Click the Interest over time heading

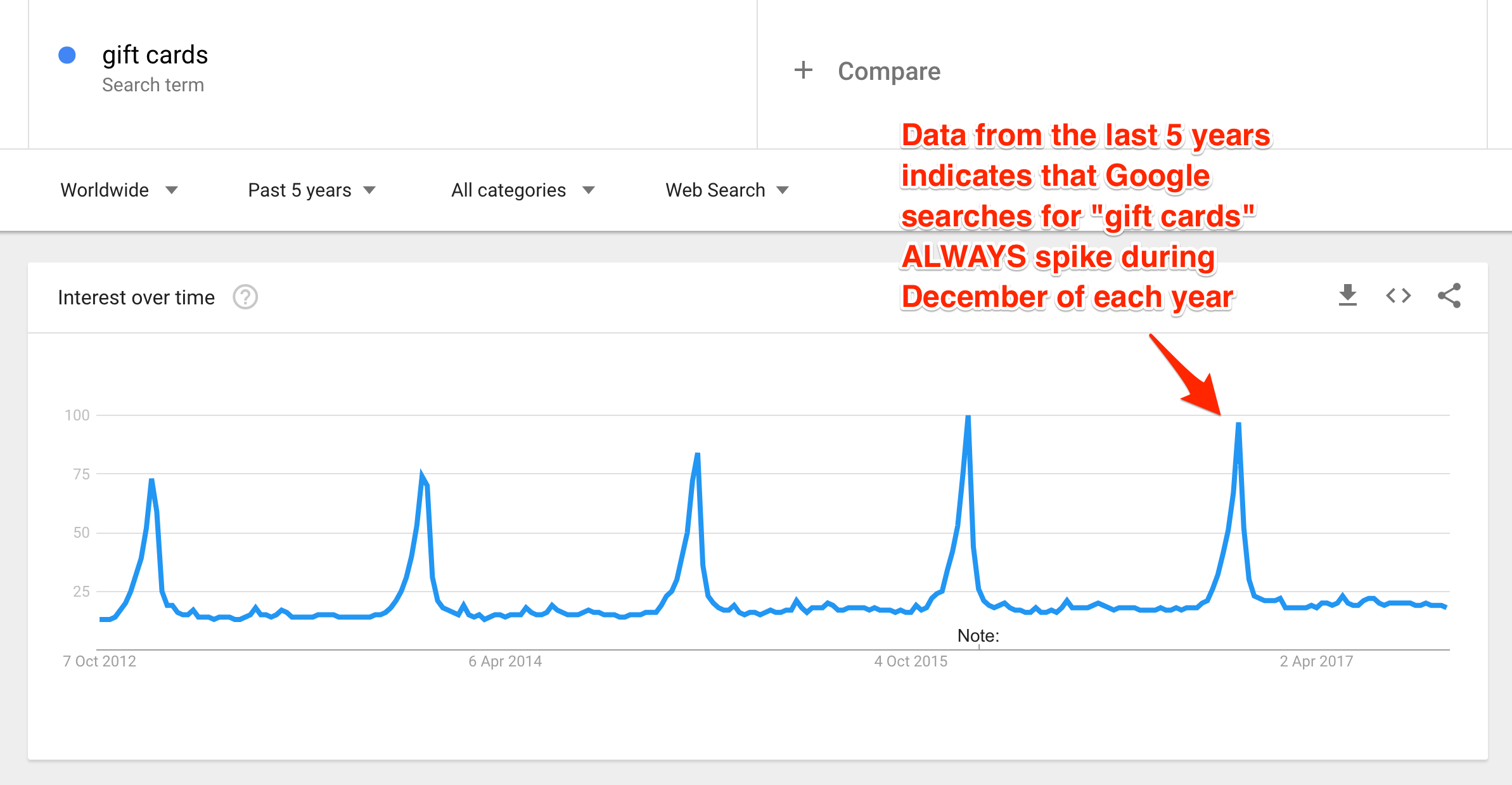136,297
